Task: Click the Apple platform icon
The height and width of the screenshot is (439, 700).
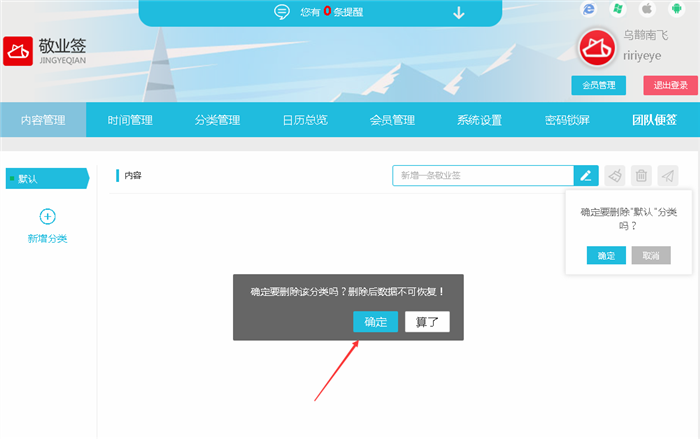Action: [647, 9]
